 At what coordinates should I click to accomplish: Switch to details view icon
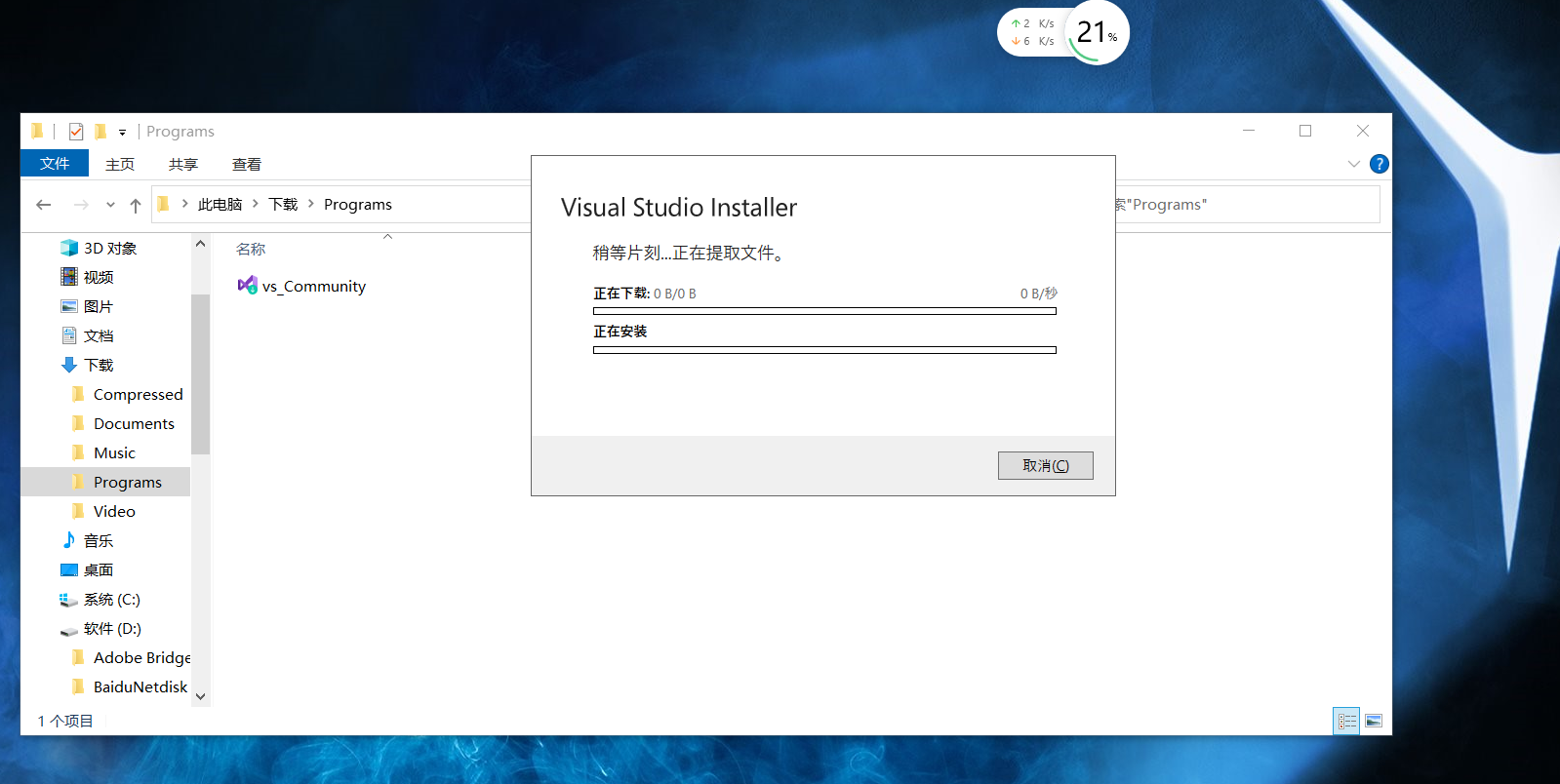pyautogui.click(x=1346, y=721)
